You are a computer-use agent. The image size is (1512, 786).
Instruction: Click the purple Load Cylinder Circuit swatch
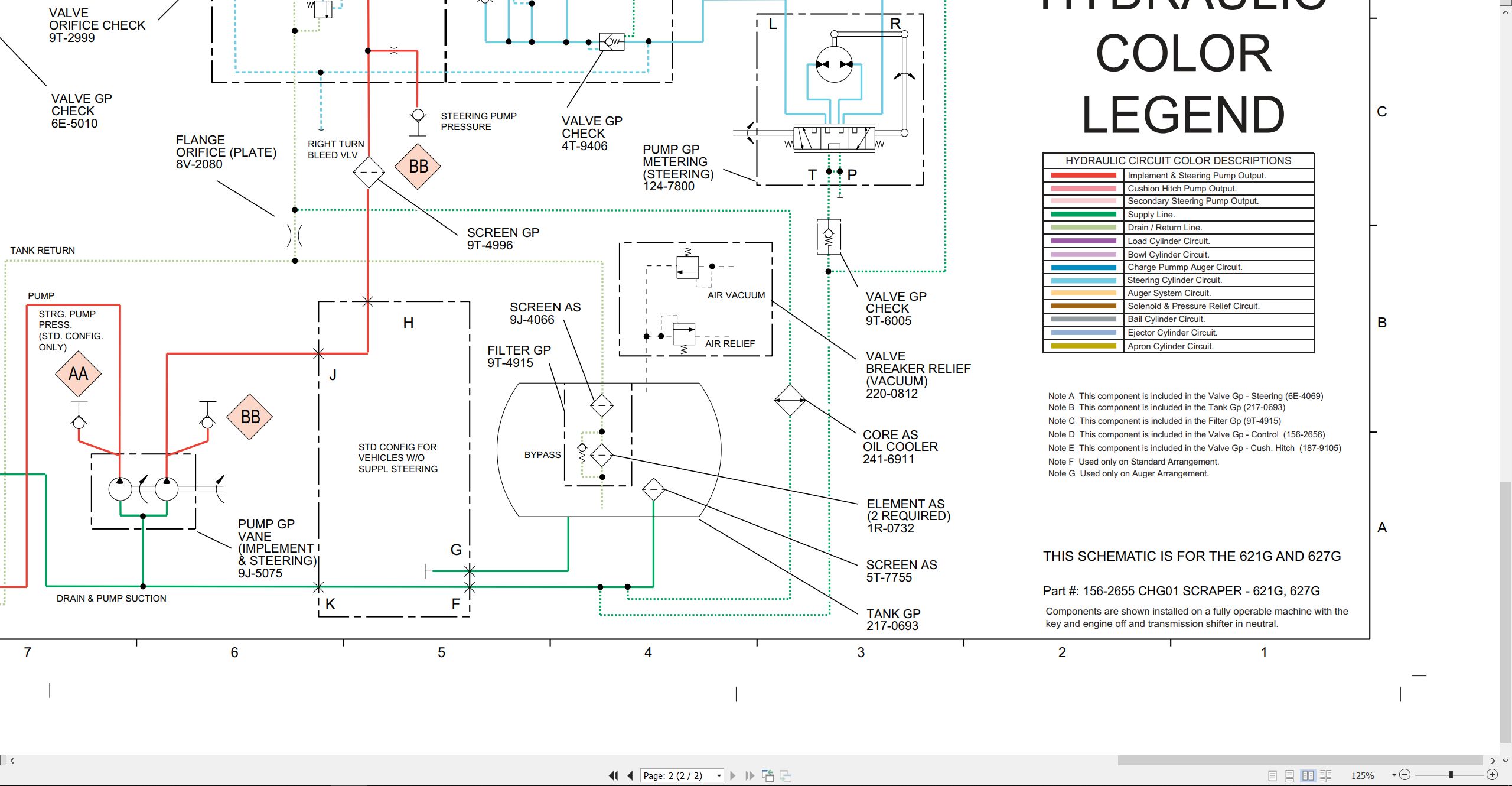point(1083,241)
